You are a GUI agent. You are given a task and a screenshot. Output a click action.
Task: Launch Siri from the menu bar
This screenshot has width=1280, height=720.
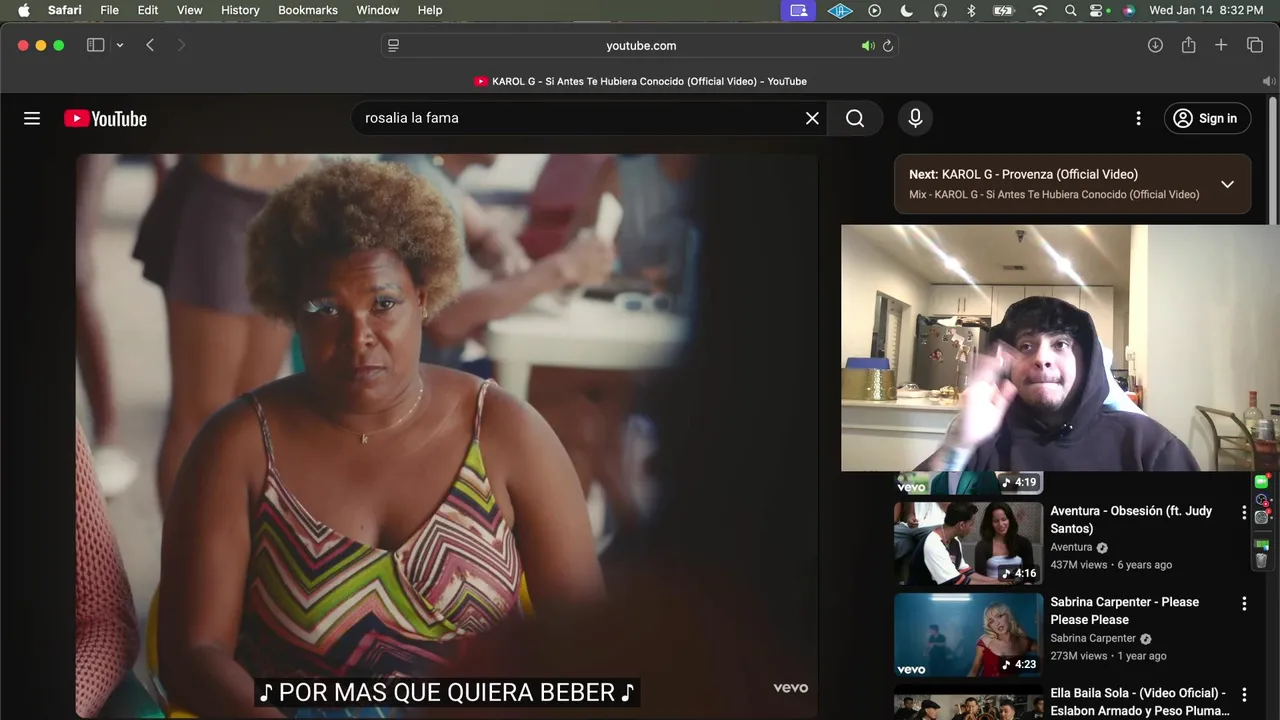pos(1129,10)
